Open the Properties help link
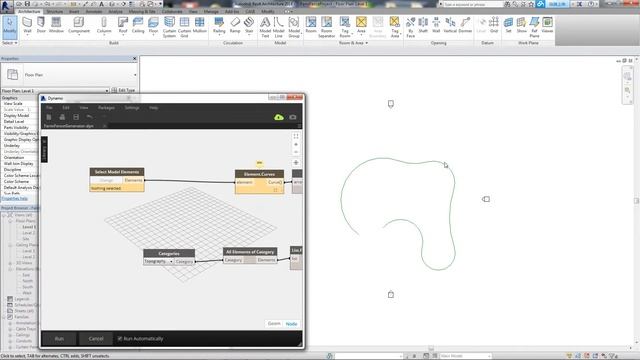Screen dimensions: 640x360 click(x=14, y=199)
